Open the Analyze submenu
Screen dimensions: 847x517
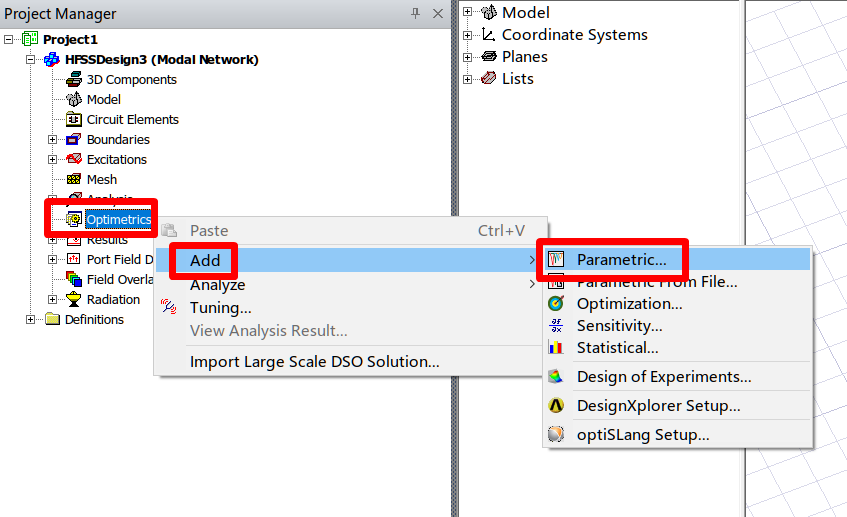coord(349,284)
